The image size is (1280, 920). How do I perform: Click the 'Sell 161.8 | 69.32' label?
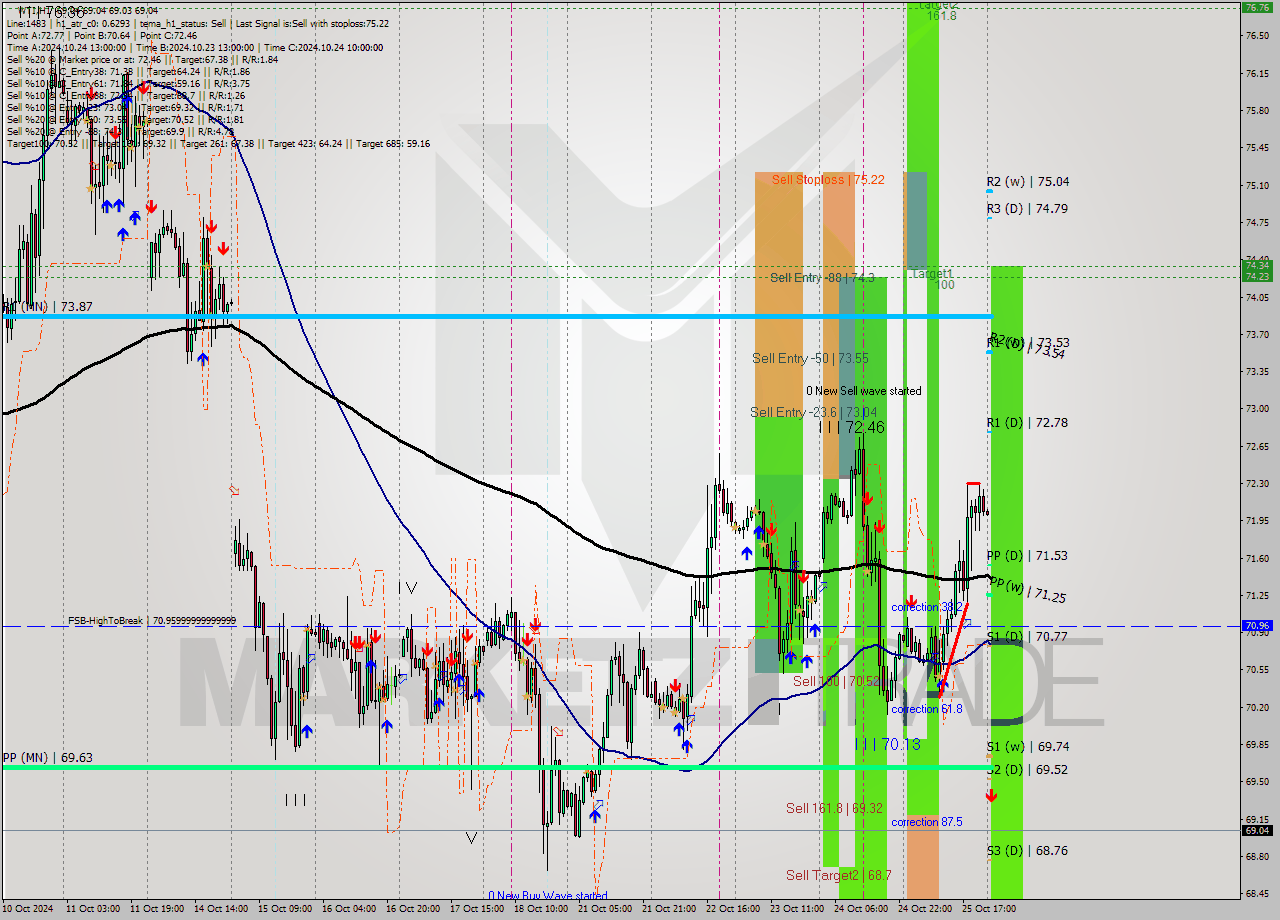pos(834,808)
